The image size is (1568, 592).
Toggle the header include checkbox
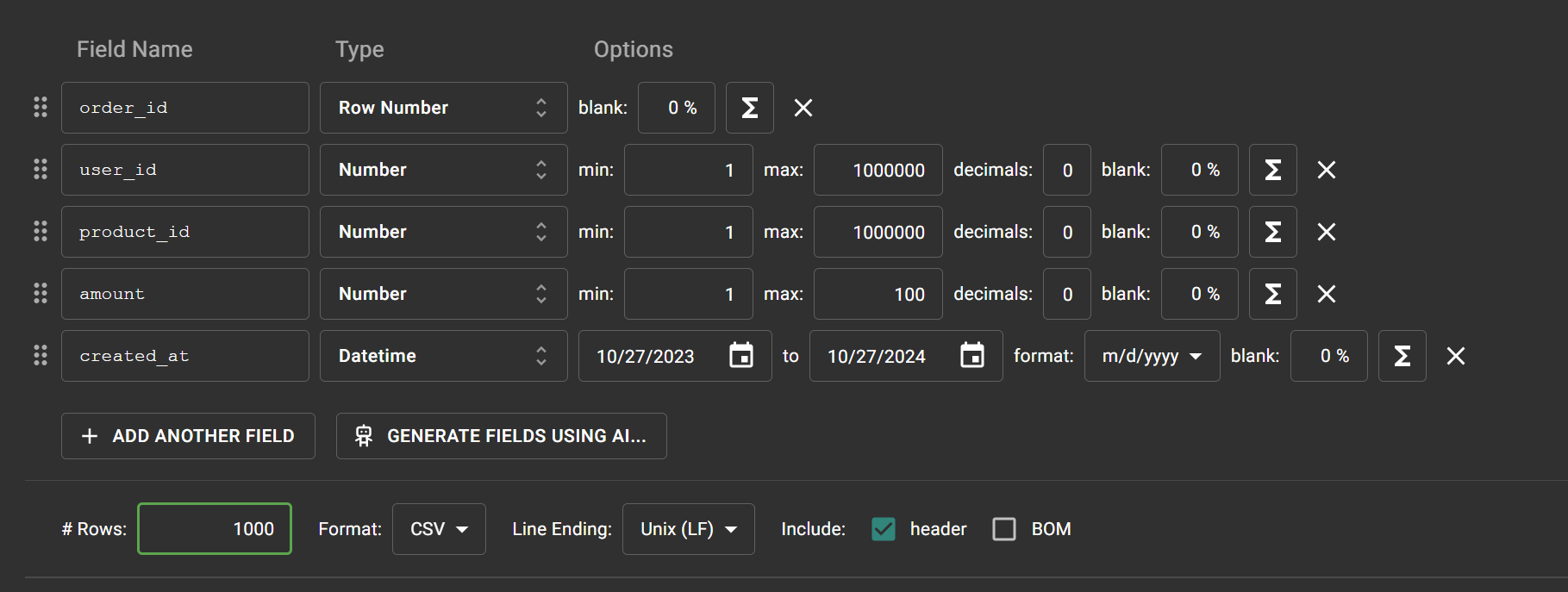click(x=884, y=529)
